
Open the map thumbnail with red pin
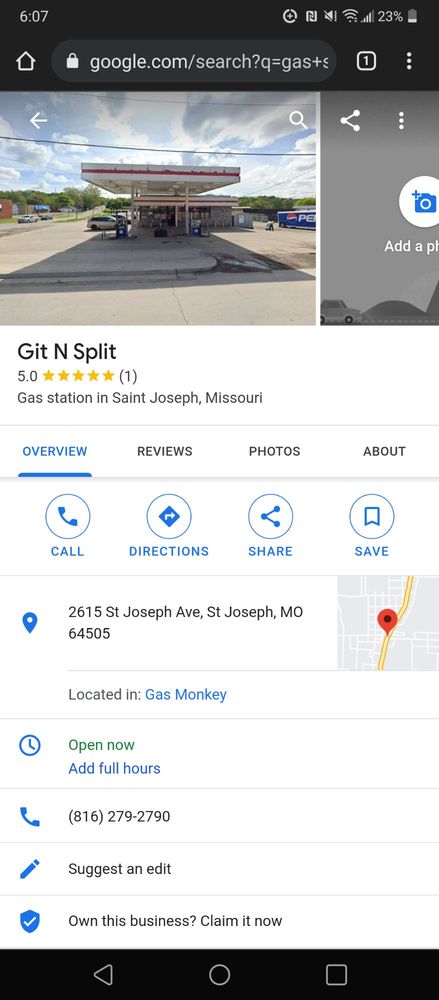pos(388,623)
